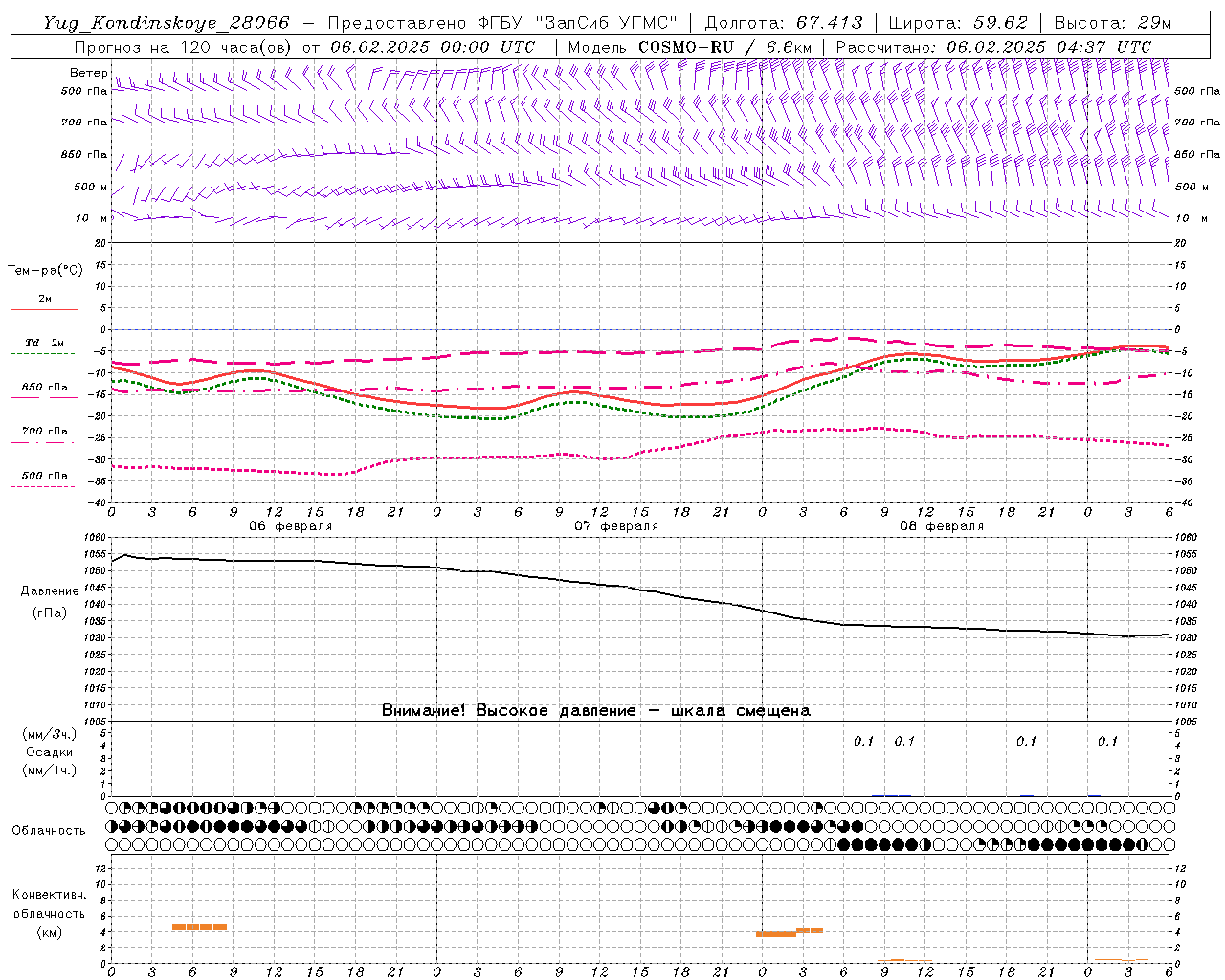Image resolution: width=1225 pixels, height=980 pixels.
Task: Click the Широта: 59.62 header field
Action: pyautogui.click(x=958, y=23)
